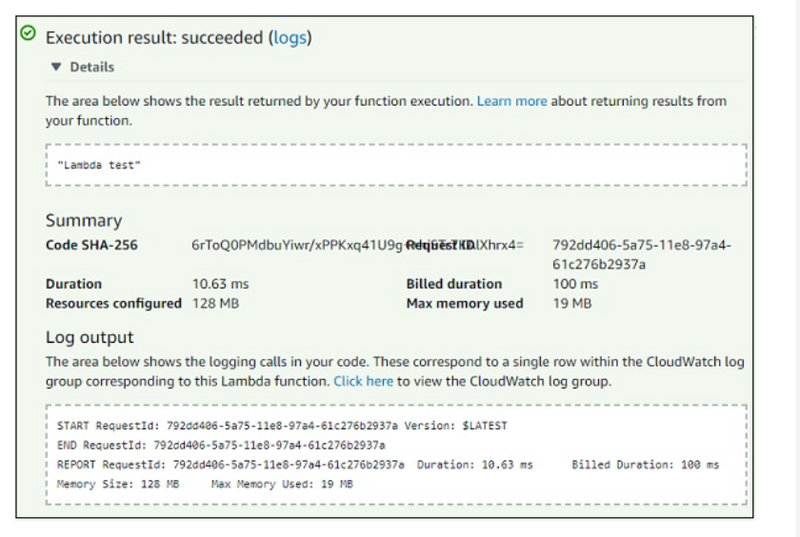The image size is (800, 537).
Task: Click the Code SHA-256 hash value
Action: point(295,245)
